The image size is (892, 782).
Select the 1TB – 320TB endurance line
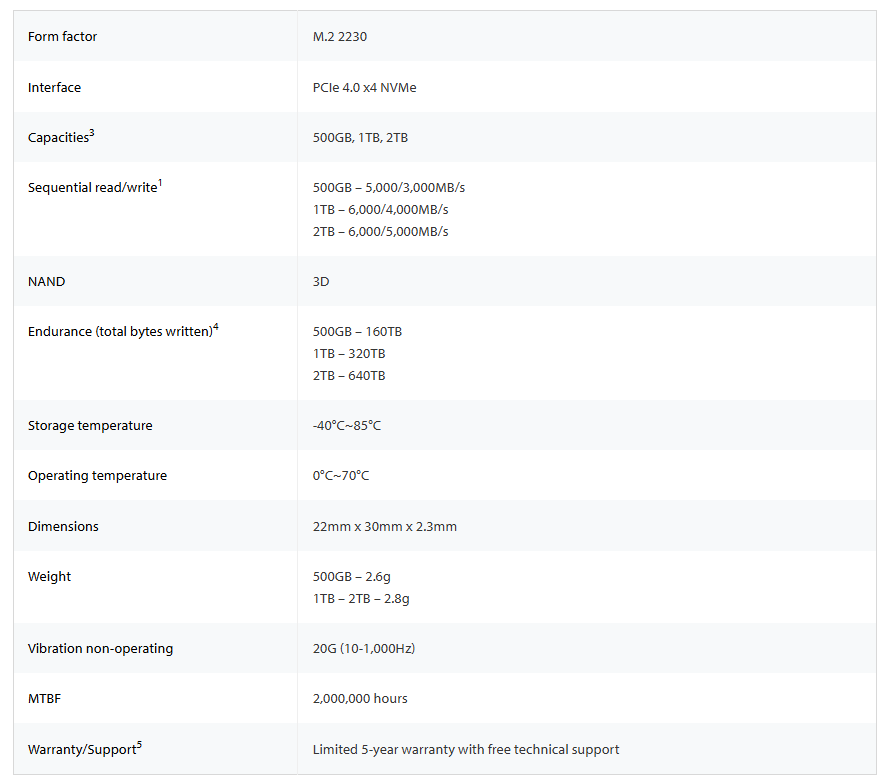point(349,354)
